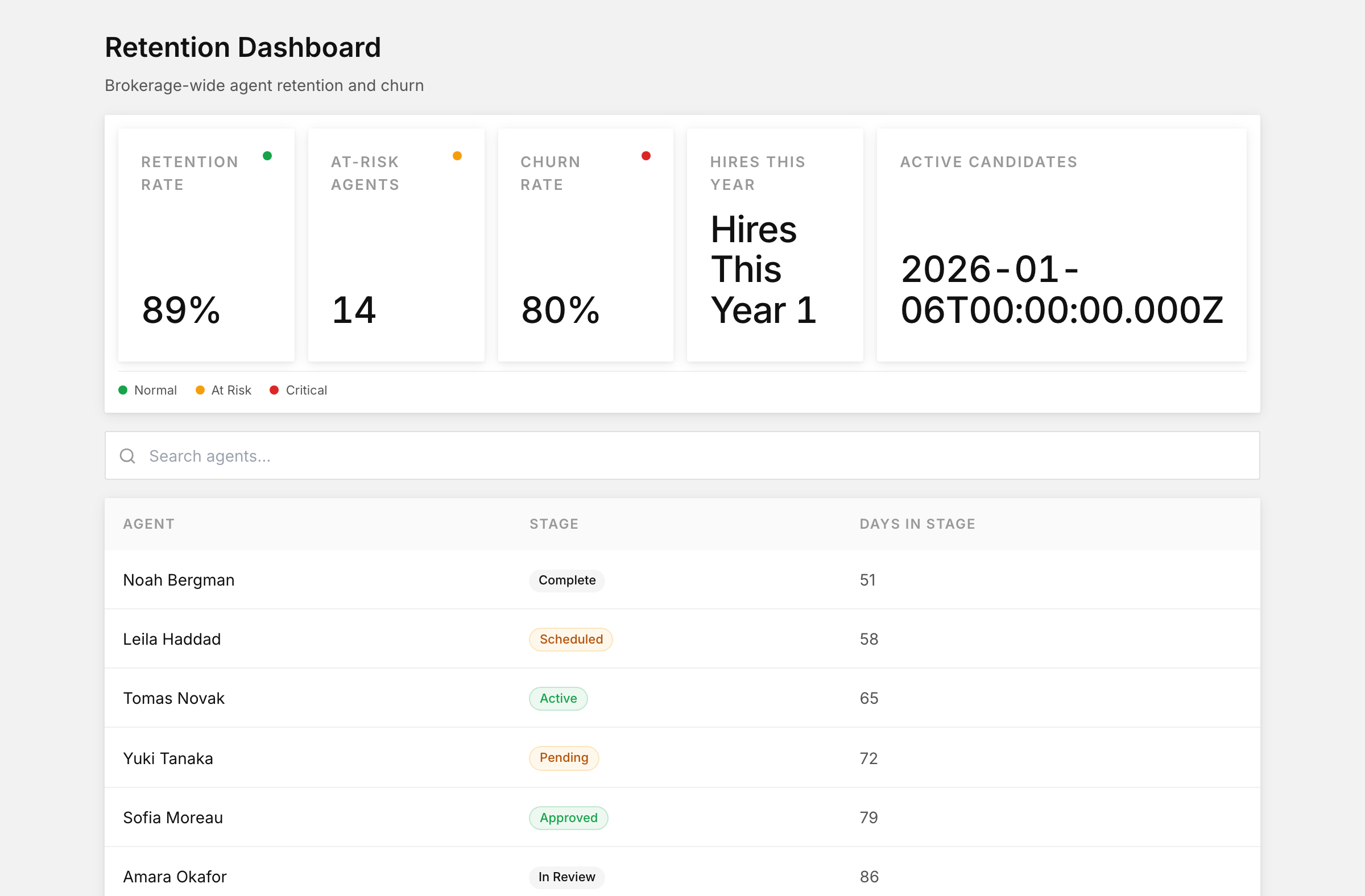Click the 58 days value for Leila Haddad
Screen dimensions: 1365x896
tap(869, 639)
